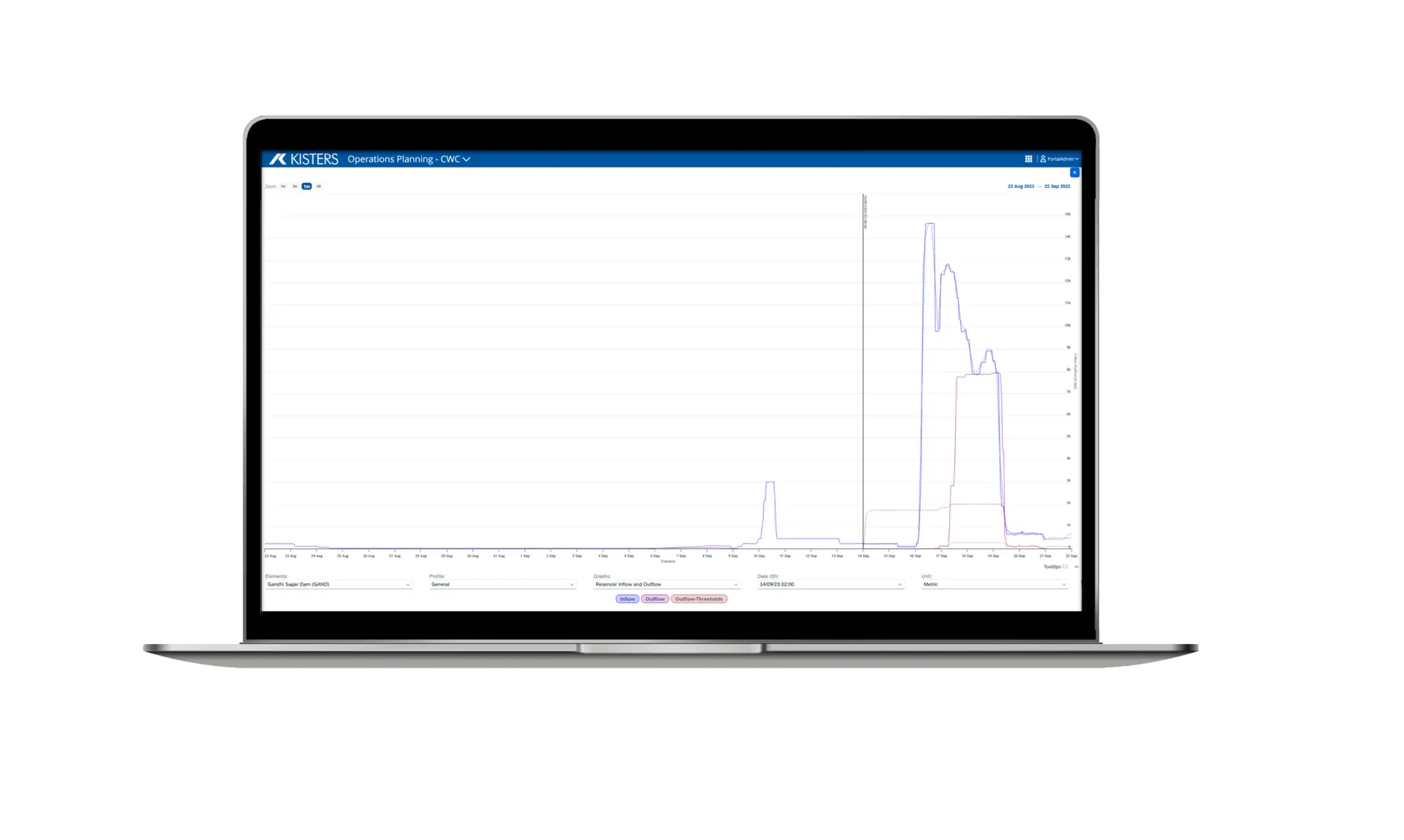
Task: Select the 1m zoom range
Action: 306,186
